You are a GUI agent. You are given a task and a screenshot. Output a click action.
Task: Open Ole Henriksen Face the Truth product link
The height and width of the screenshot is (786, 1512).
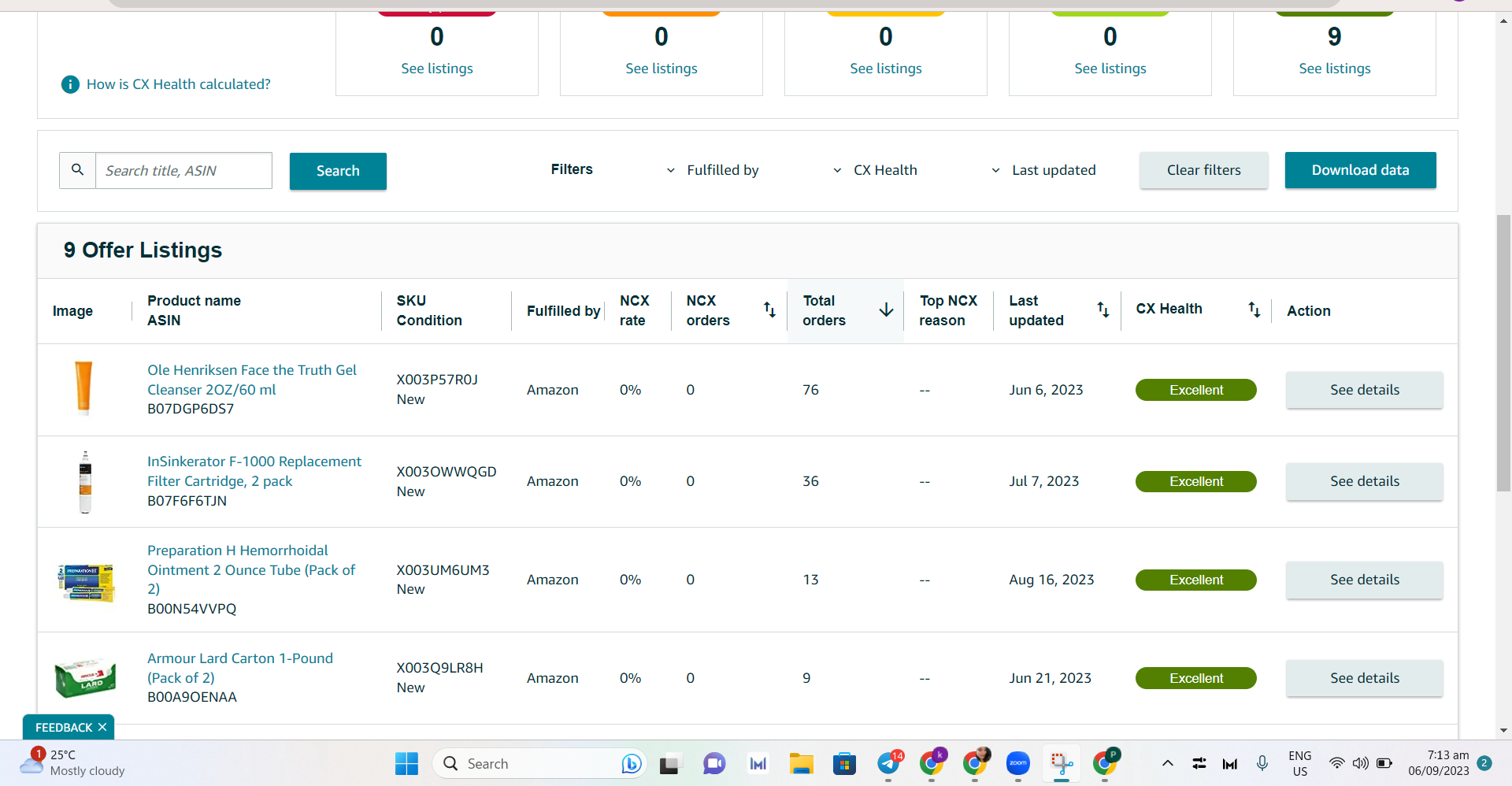pyautogui.click(x=252, y=380)
